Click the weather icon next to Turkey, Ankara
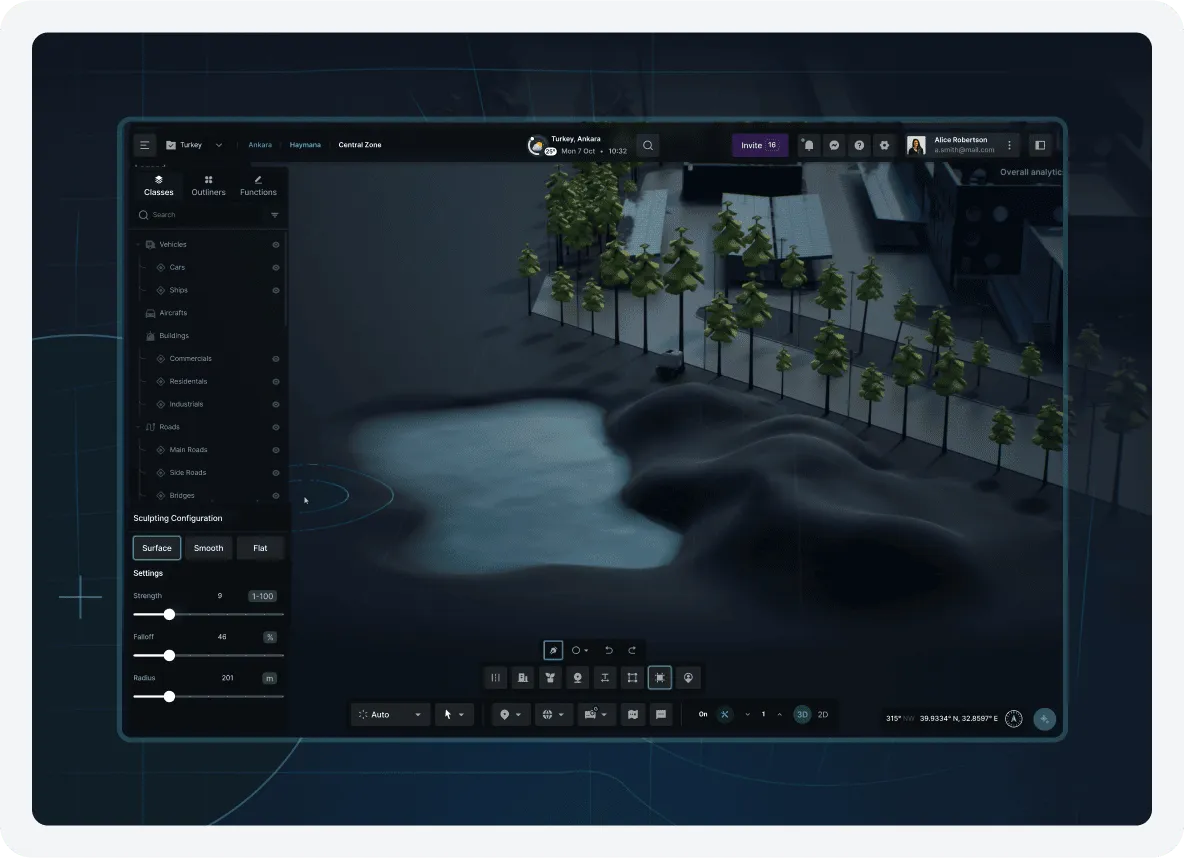This screenshot has width=1184, height=858. [536, 145]
